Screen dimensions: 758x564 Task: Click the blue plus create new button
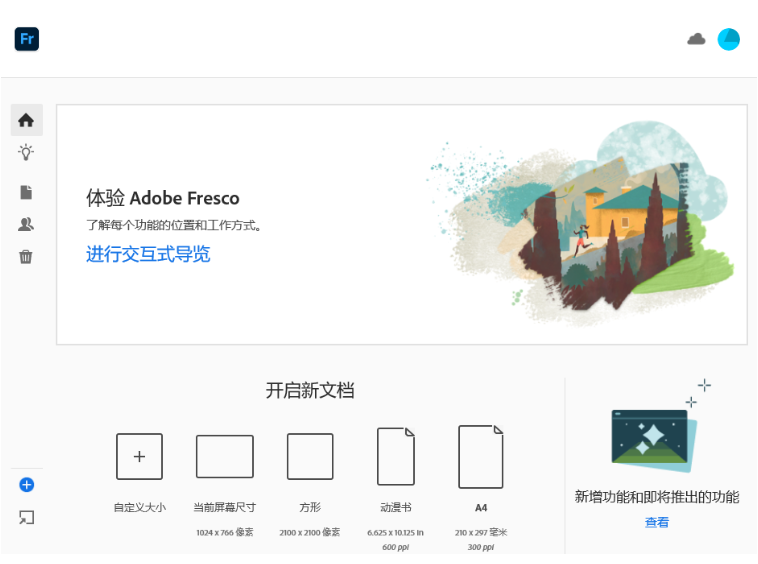coord(27,485)
